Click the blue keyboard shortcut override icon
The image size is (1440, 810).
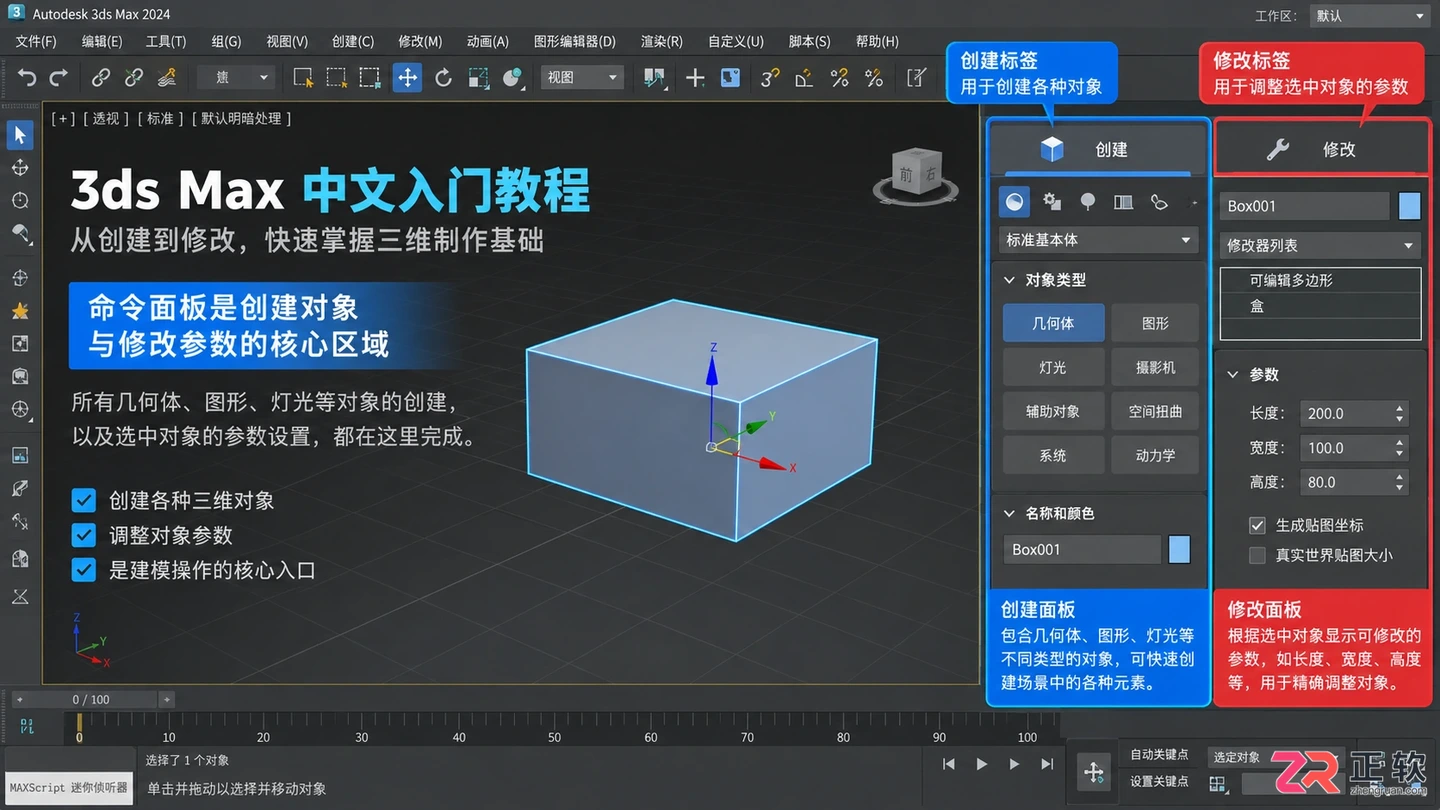(x=730, y=77)
